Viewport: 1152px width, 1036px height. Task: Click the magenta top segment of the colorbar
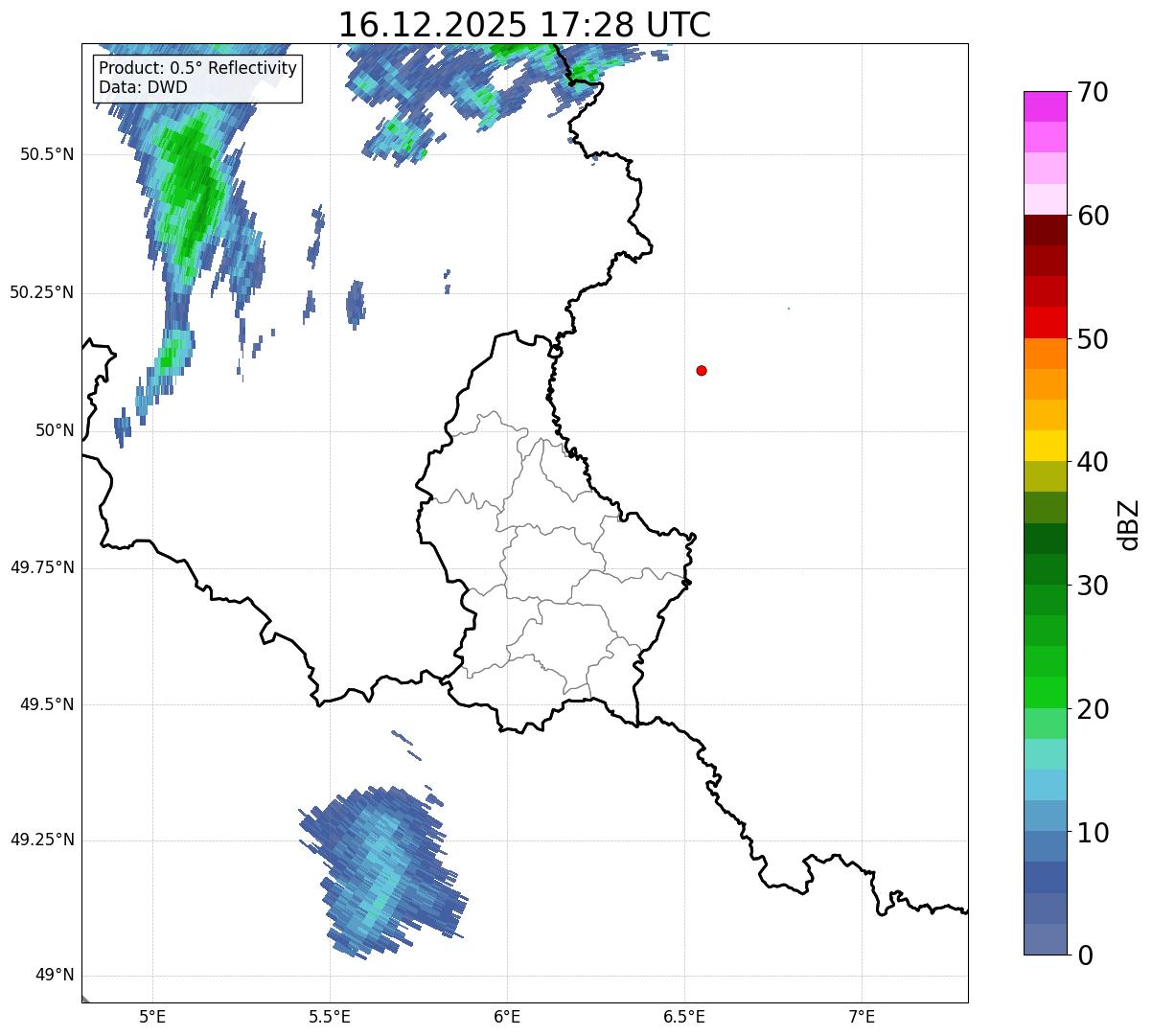(1045, 106)
